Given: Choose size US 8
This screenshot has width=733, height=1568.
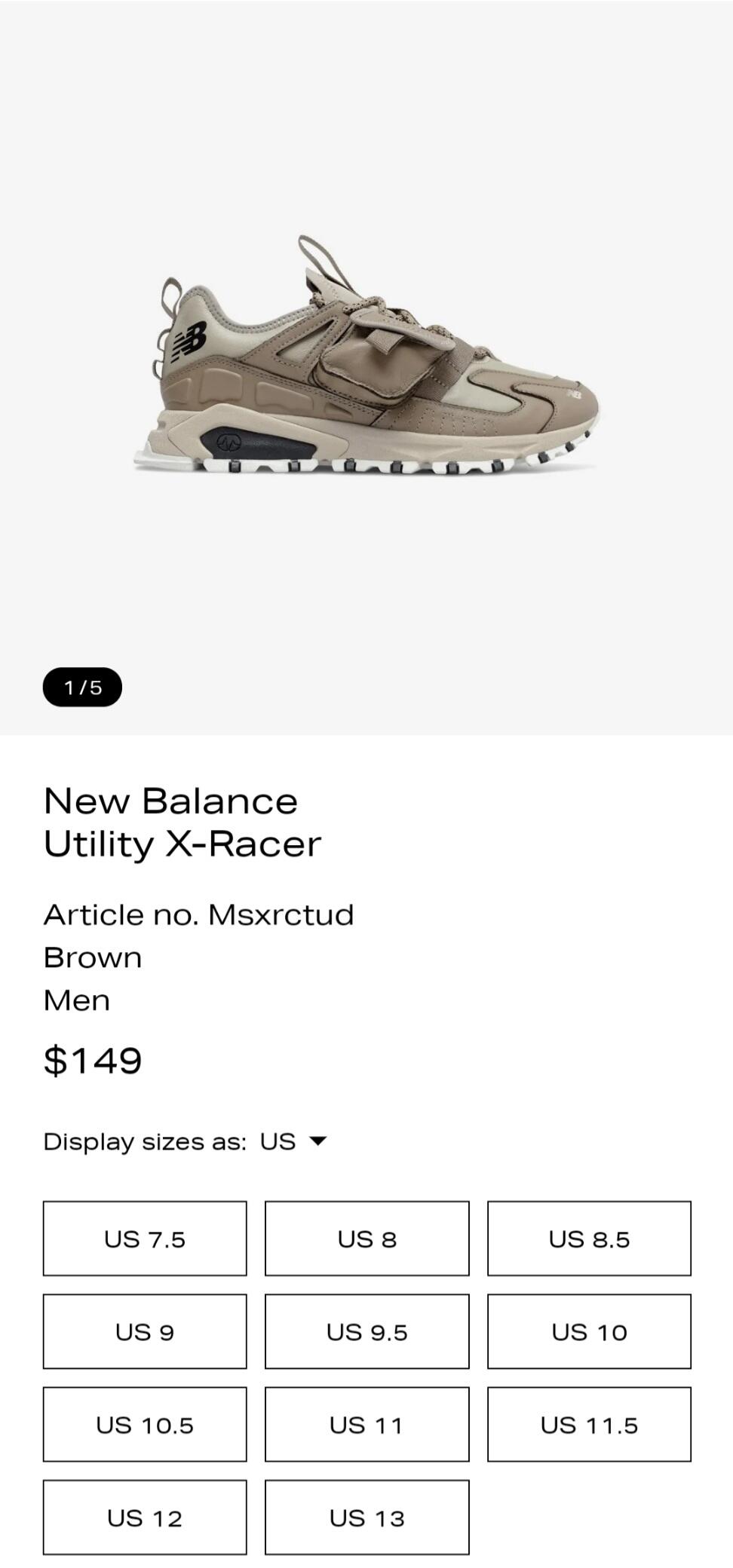Looking at the screenshot, I should point(366,1239).
